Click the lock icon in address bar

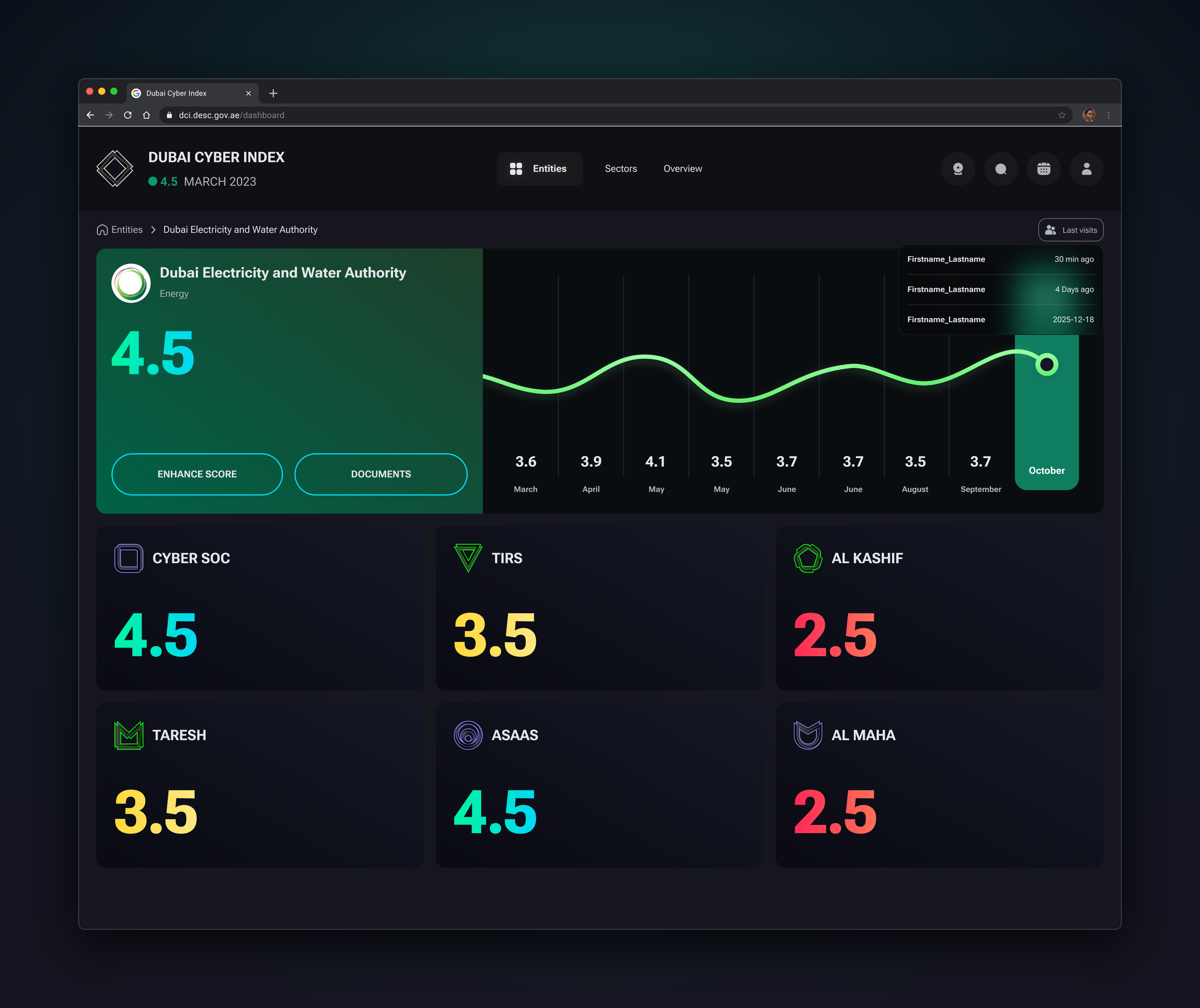(x=169, y=115)
